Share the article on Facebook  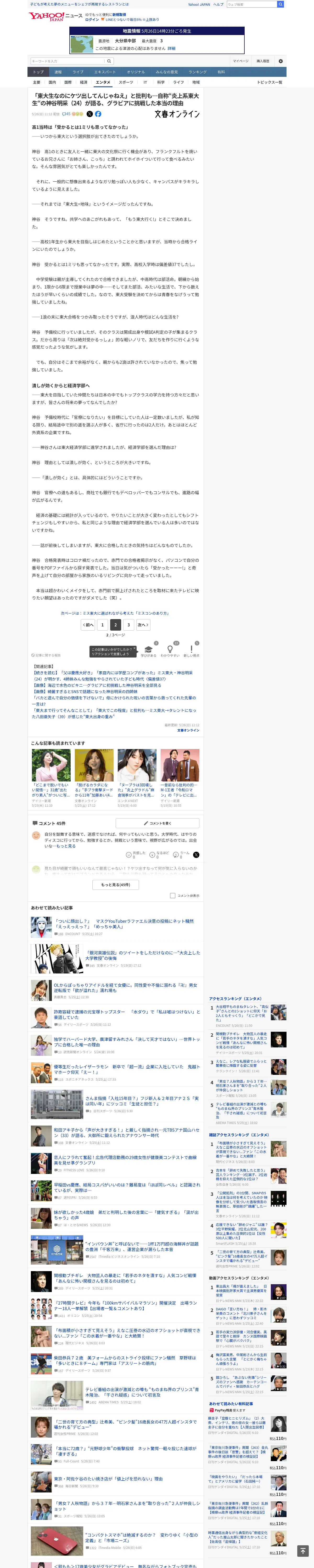pos(98,114)
